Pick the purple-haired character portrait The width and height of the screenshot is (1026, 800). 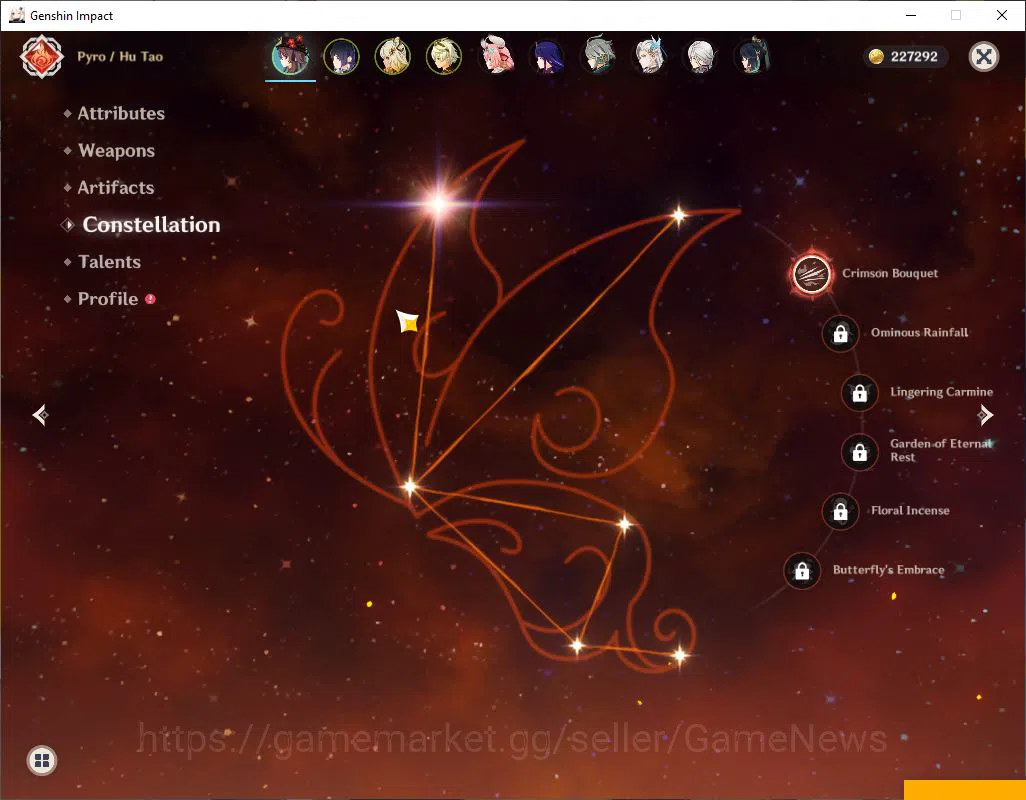click(x=547, y=56)
